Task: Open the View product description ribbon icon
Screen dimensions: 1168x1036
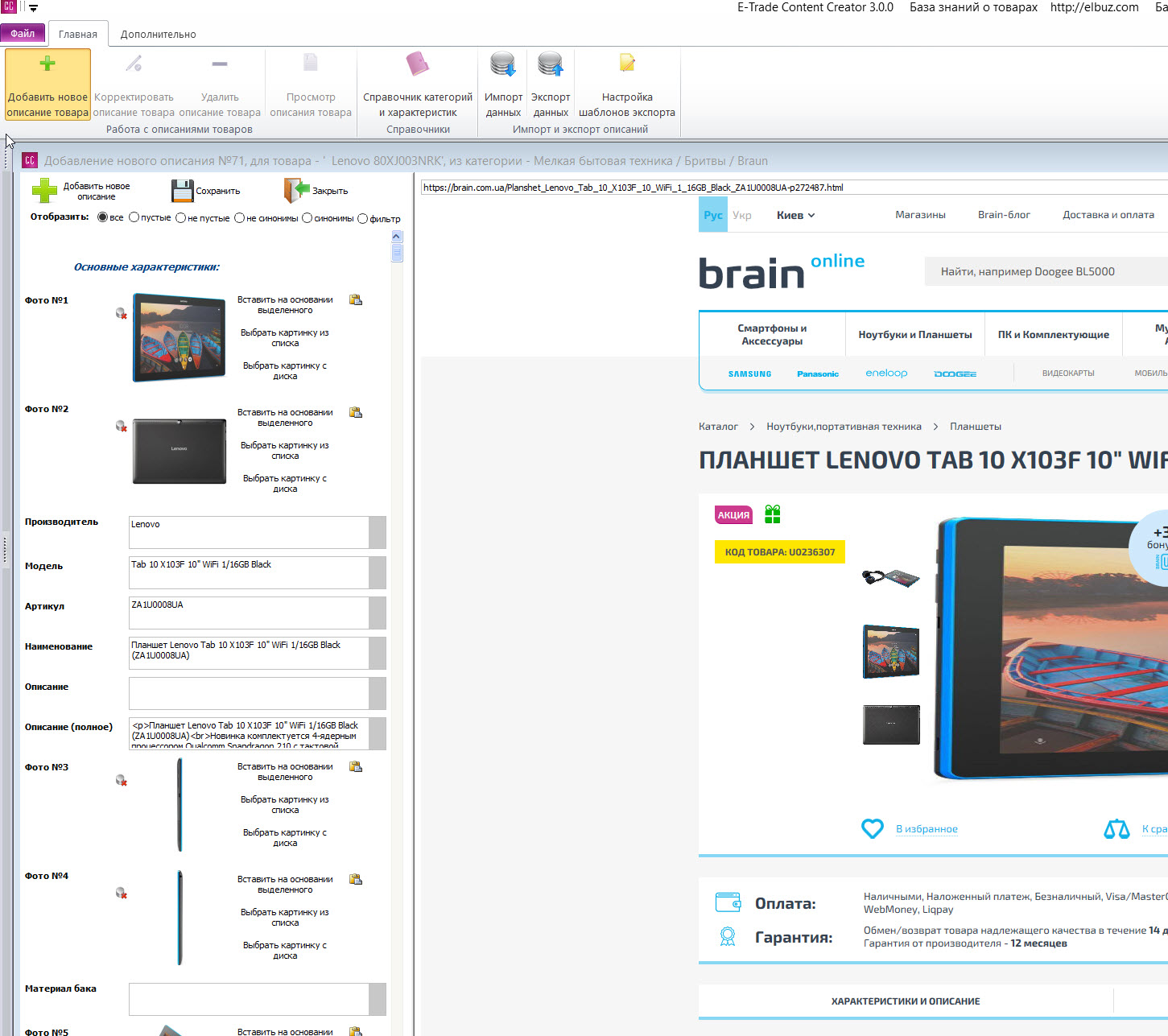Action: pyautogui.click(x=311, y=64)
